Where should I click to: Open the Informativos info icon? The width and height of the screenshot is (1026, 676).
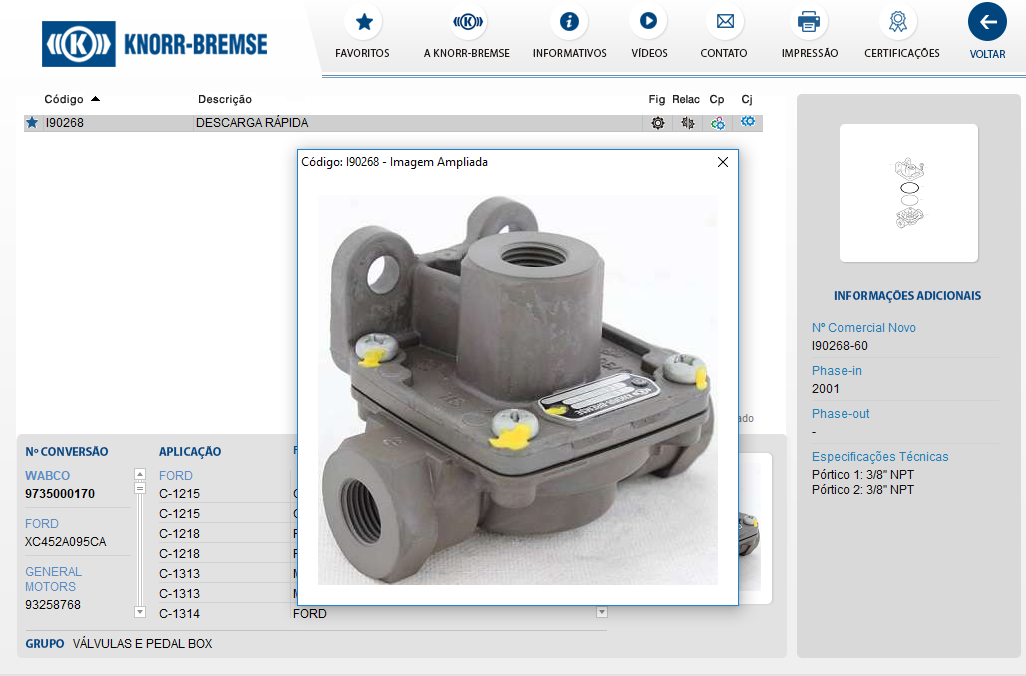(569, 22)
